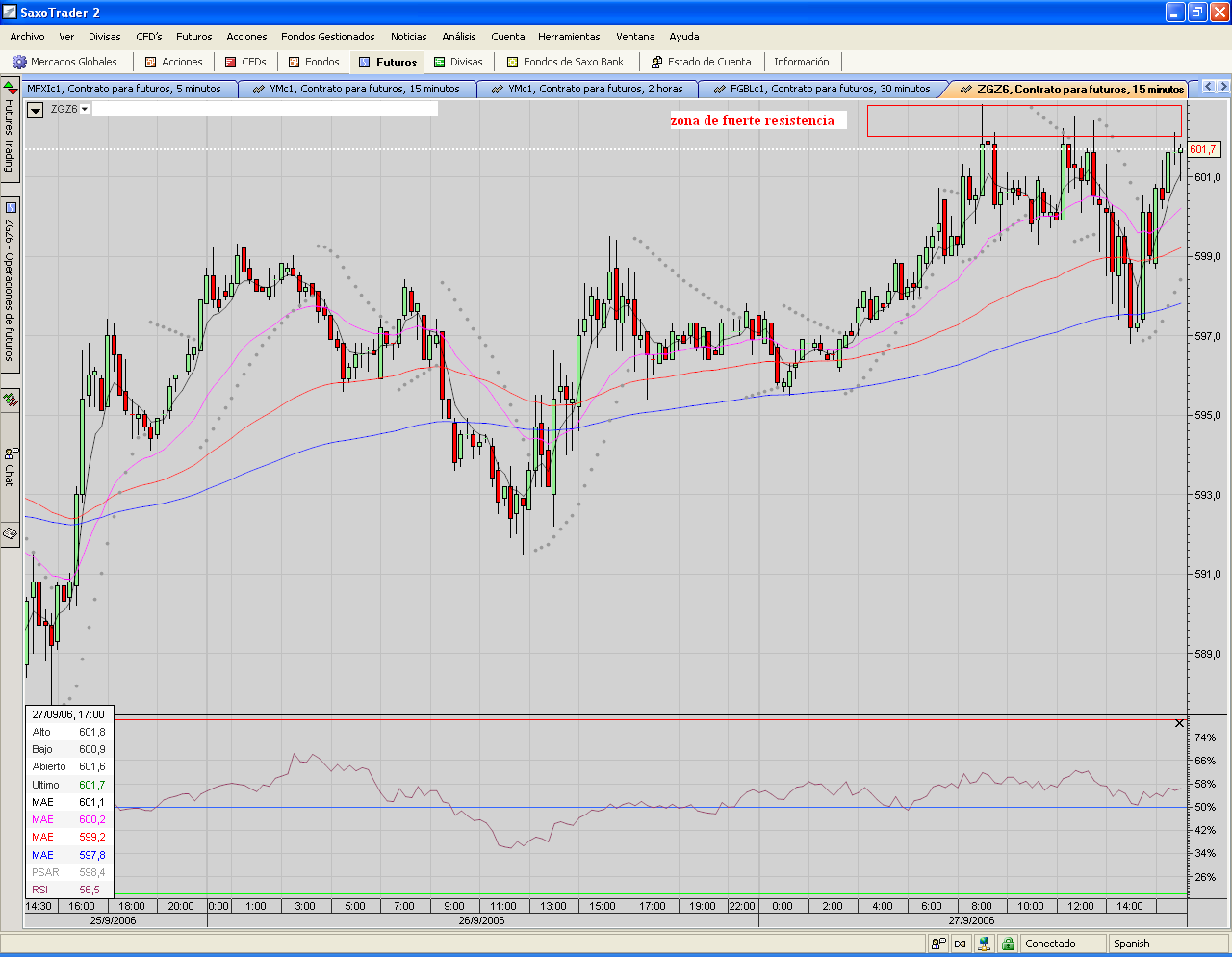
Task: Switch to FGBLc1 30 minutos chart tab
Action: pyautogui.click(x=821, y=89)
